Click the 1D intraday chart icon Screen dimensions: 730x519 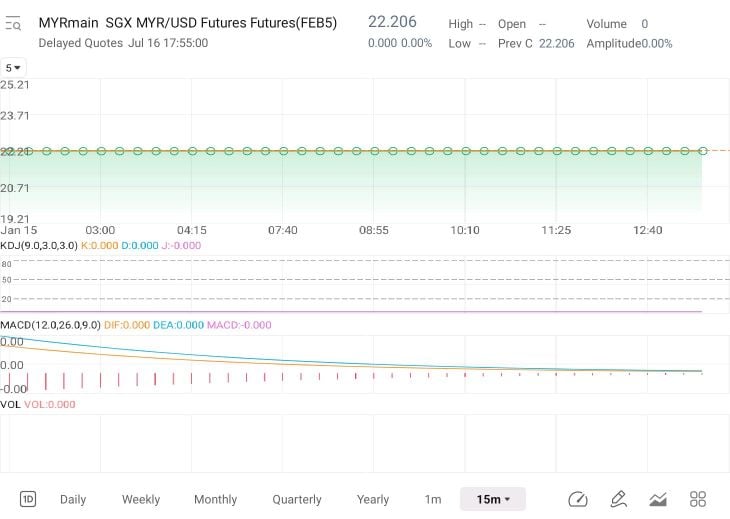(x=28, y=499)
